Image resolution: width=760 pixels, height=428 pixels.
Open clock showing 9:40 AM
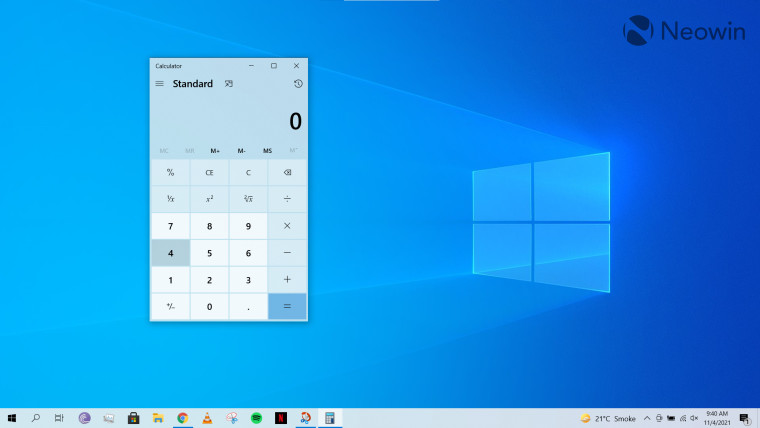coord(717,418)
